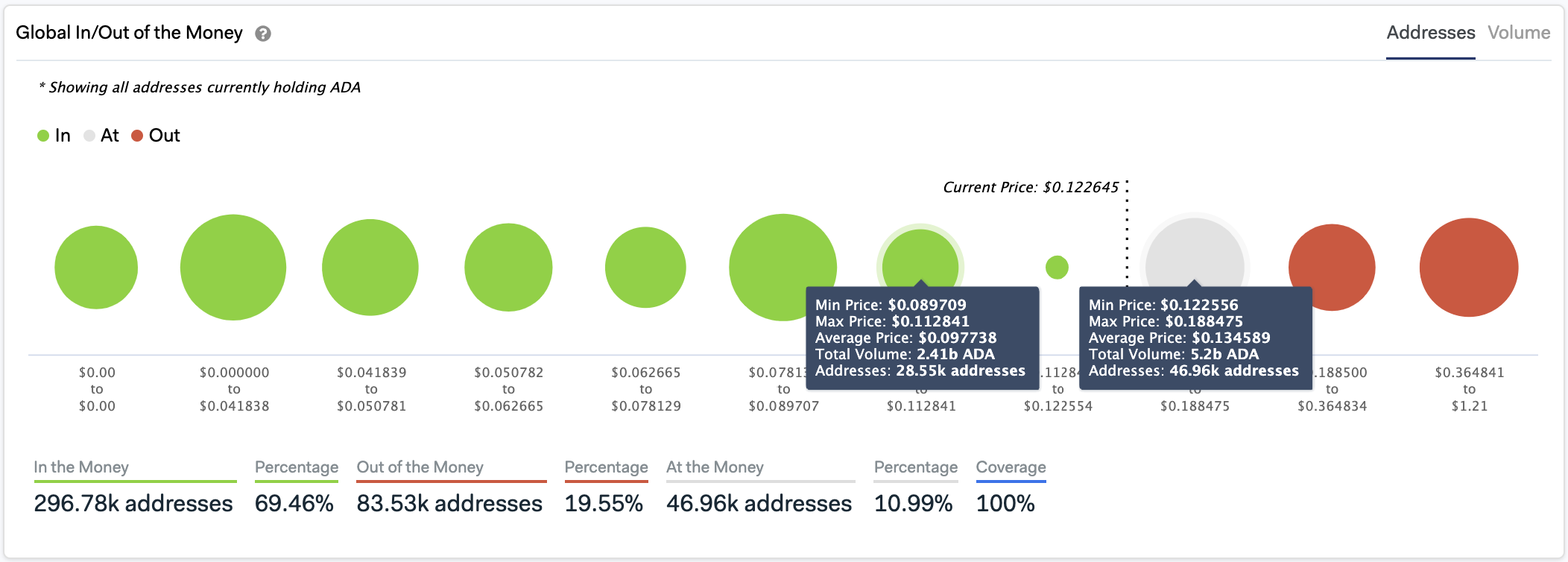This screenshot has height=562, width=1568.
Task: Click the 'Global In/Out of the Money' title
Action: tap(129, 33)
